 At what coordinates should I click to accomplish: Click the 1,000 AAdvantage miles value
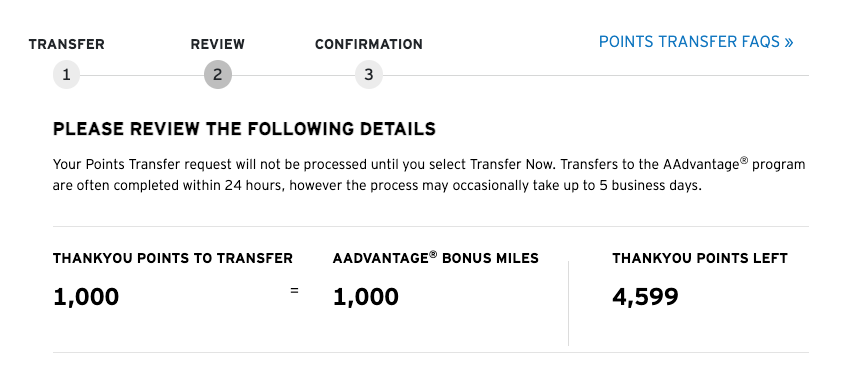point(365,297)
